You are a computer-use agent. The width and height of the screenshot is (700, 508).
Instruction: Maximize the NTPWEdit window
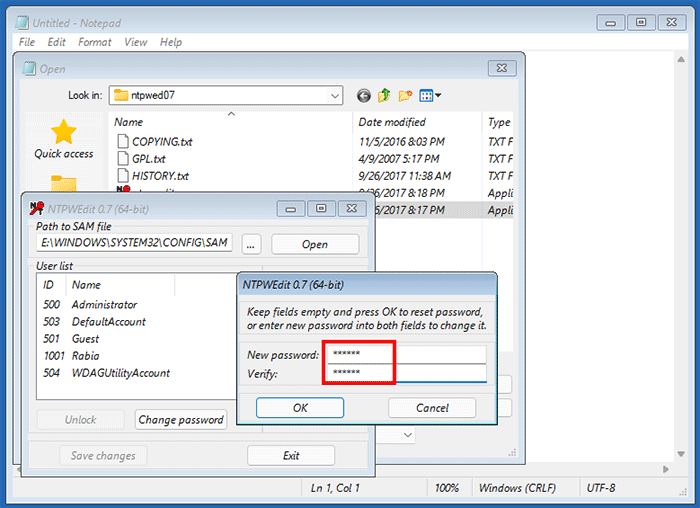(x=321, y=208)
